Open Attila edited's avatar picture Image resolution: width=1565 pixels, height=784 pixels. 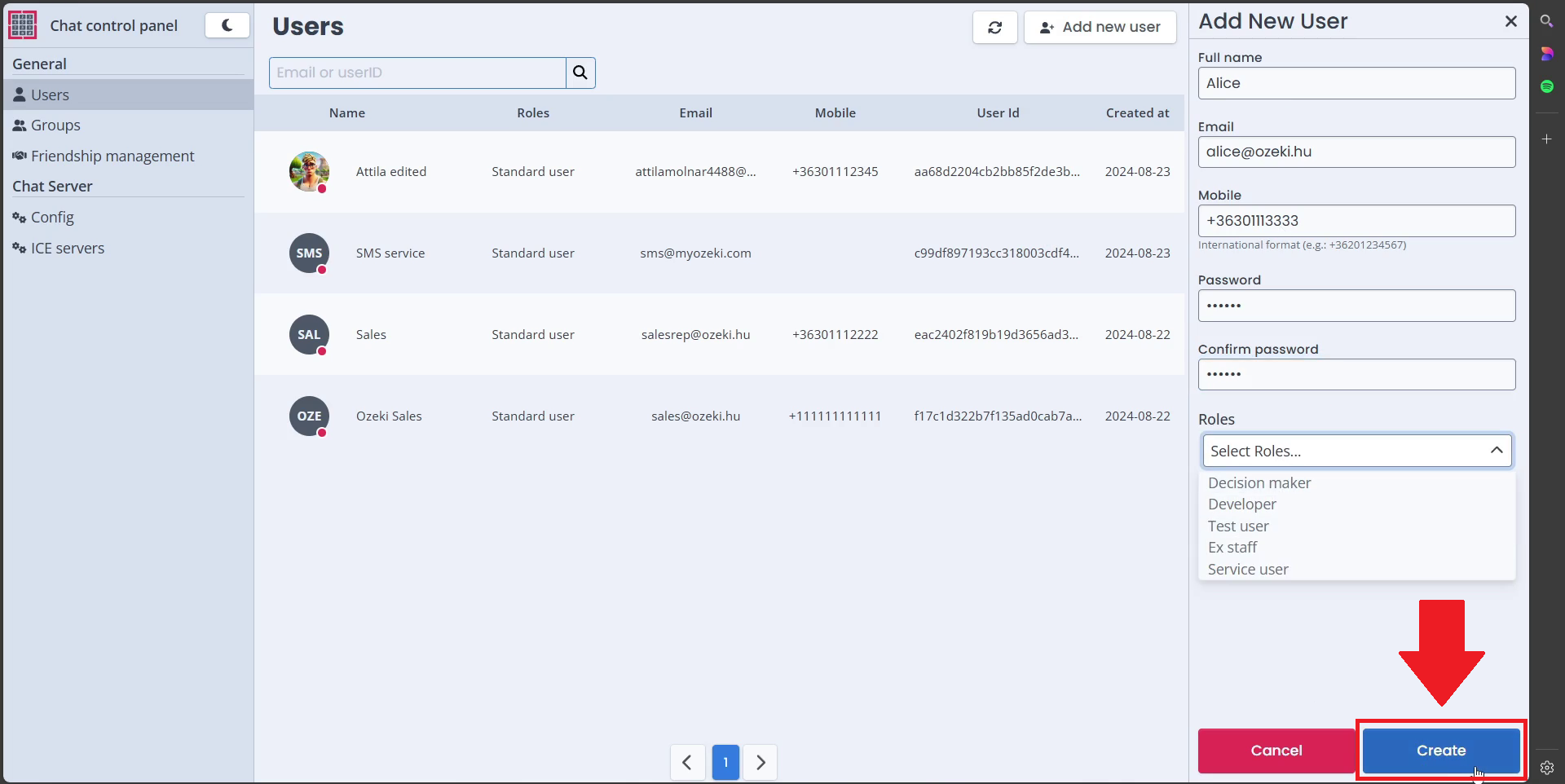(x=309, y=171)
